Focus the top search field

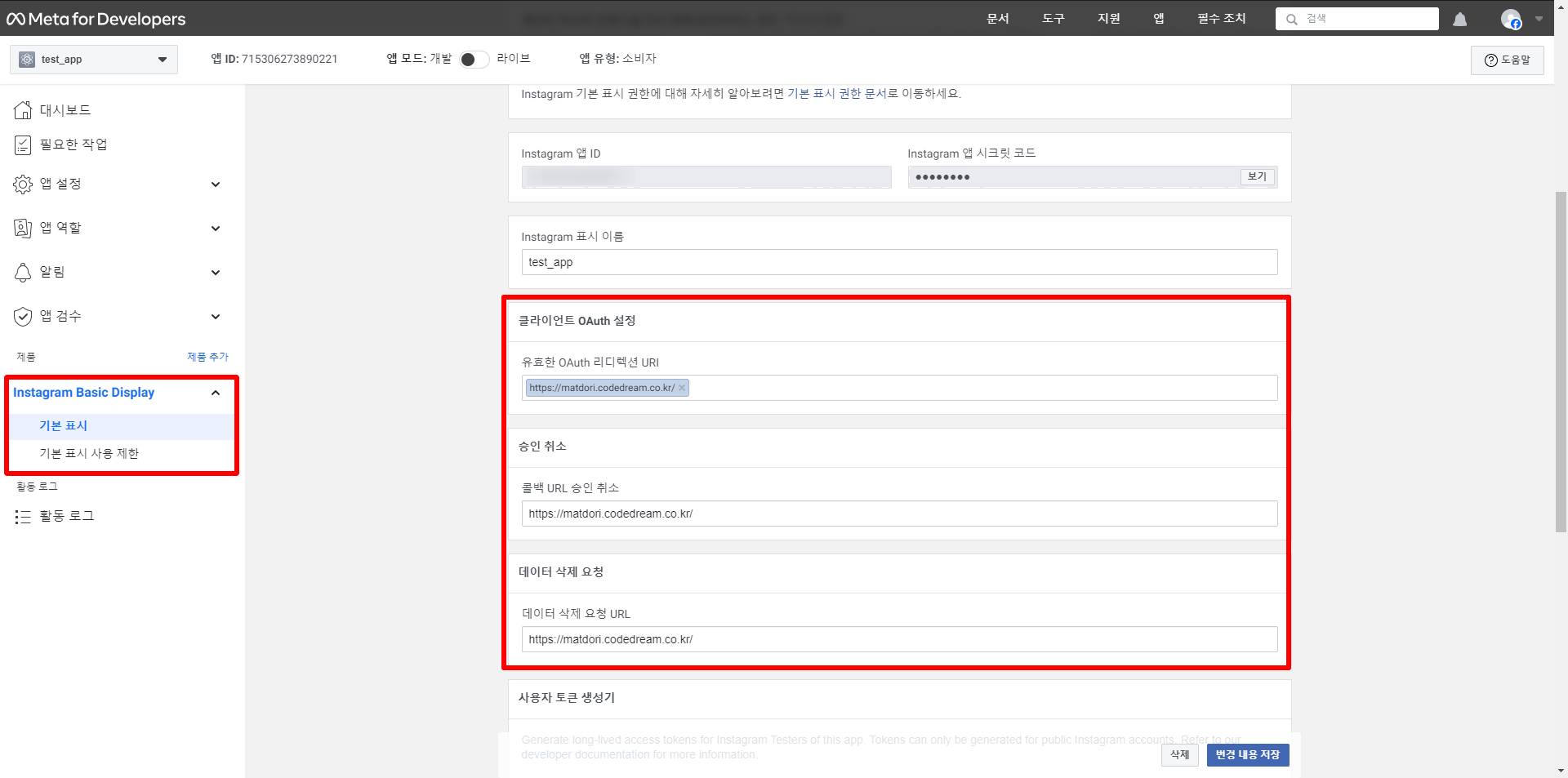[x=1357, y=19]
